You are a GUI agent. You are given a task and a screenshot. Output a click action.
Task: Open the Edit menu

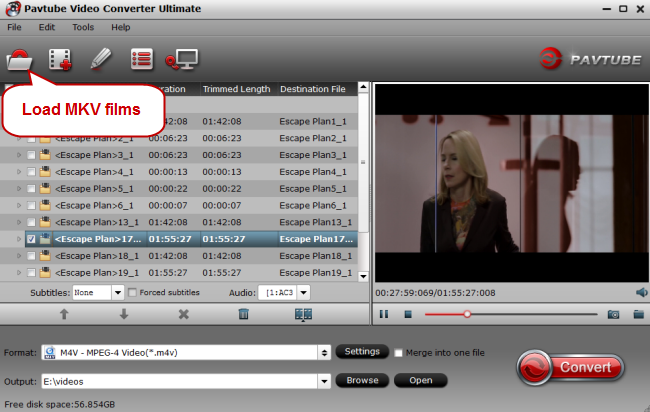pos(47,27)
